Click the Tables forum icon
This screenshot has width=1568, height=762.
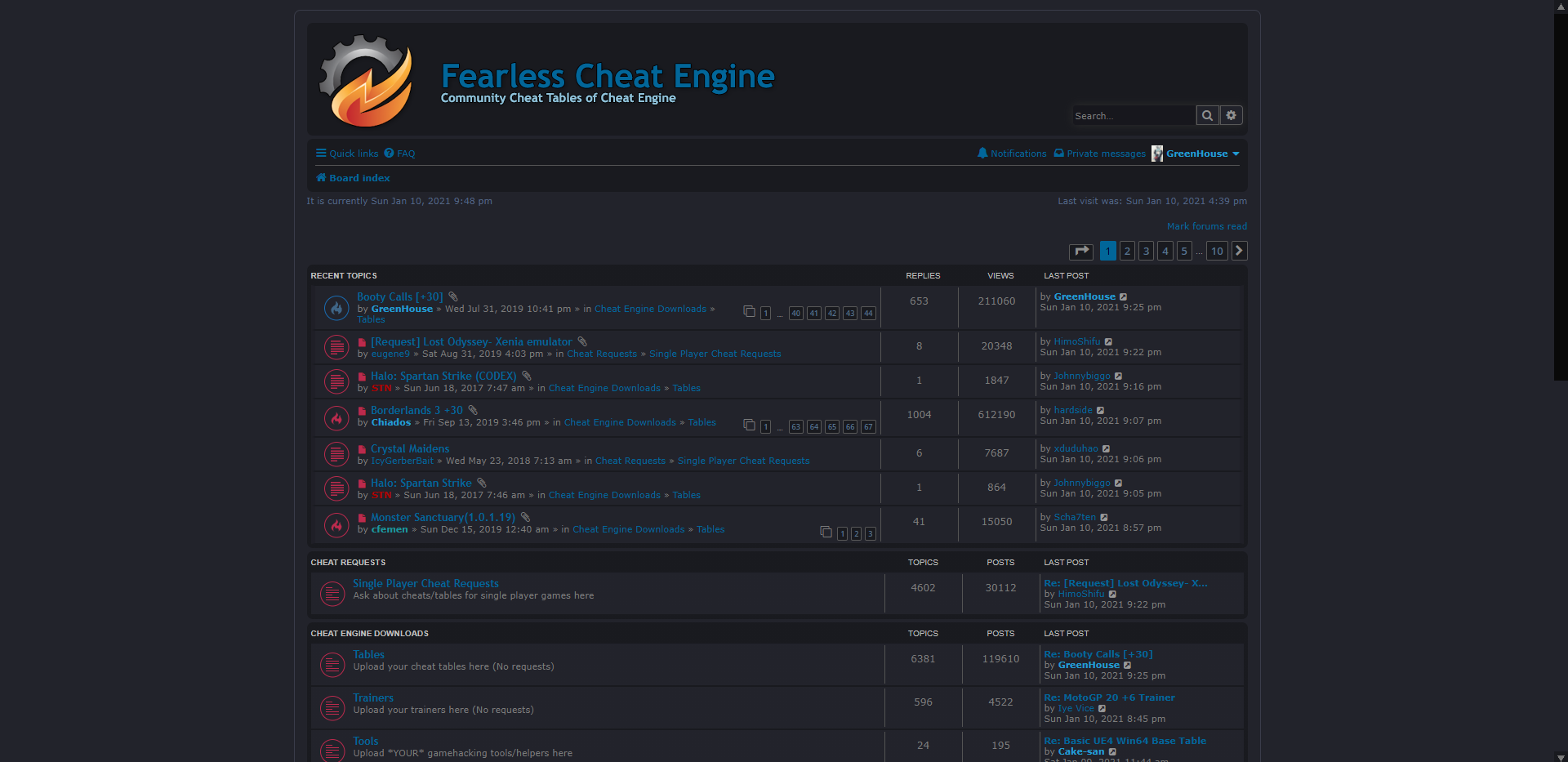pos(332,665)
